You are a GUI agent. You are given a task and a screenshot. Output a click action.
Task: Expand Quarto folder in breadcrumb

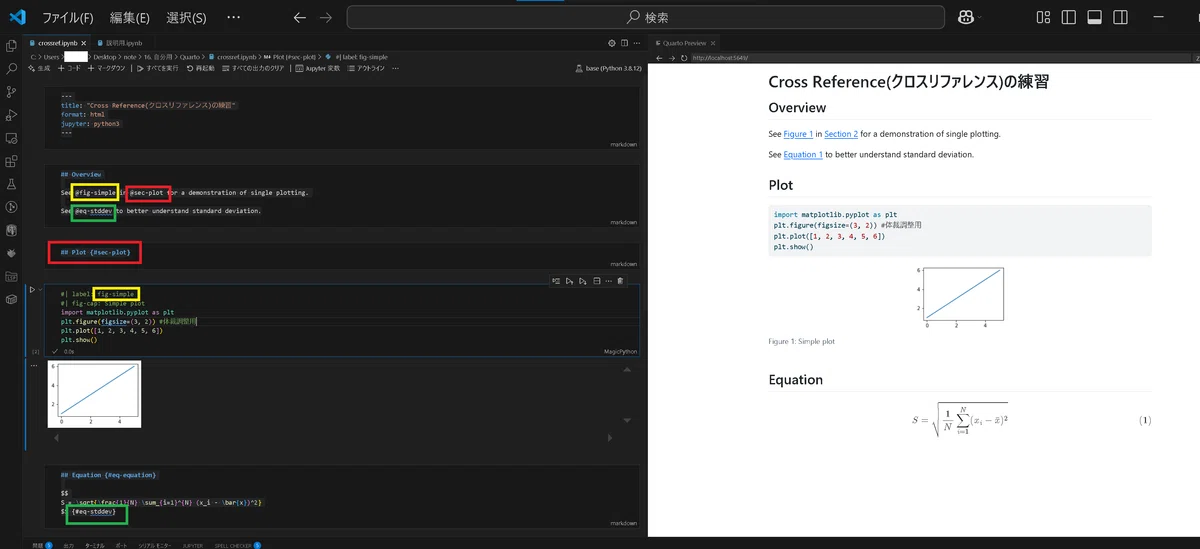point(192,57)
